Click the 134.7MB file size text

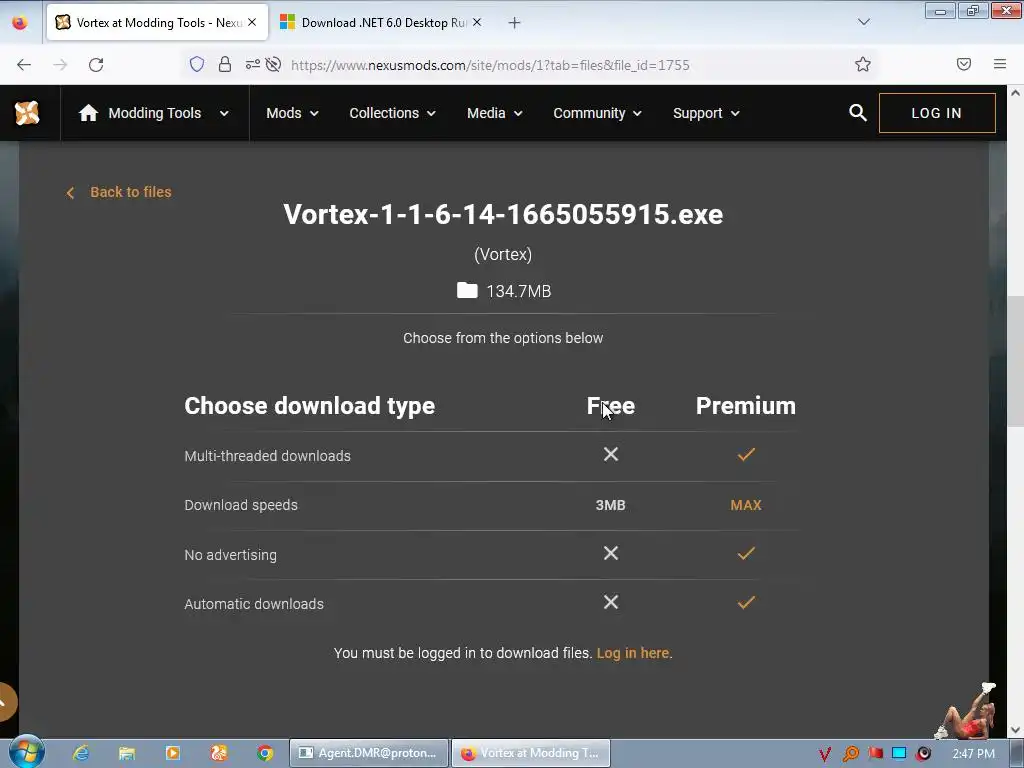click(519, 291)
